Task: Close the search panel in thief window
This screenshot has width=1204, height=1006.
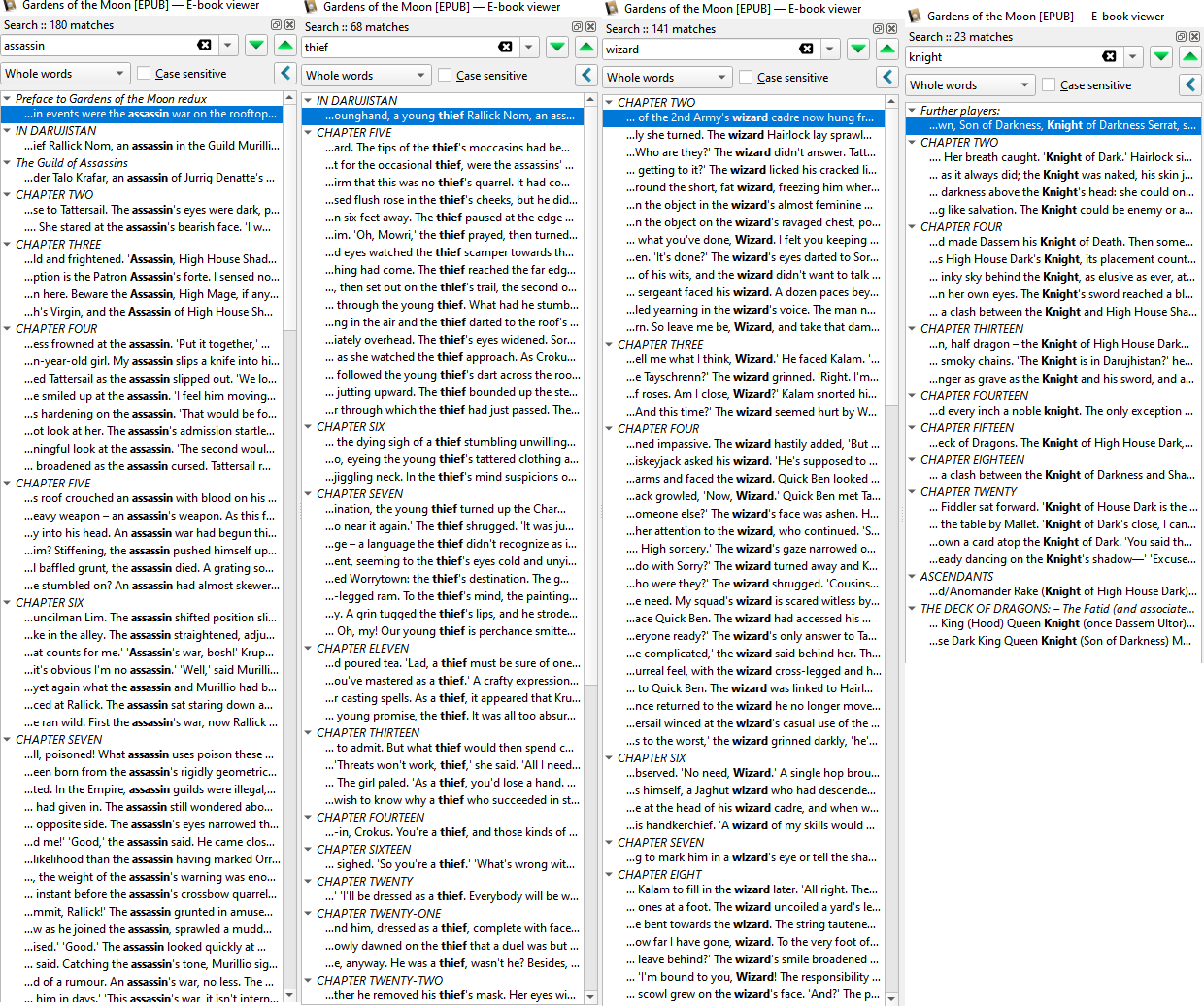Action: [590, 27]
